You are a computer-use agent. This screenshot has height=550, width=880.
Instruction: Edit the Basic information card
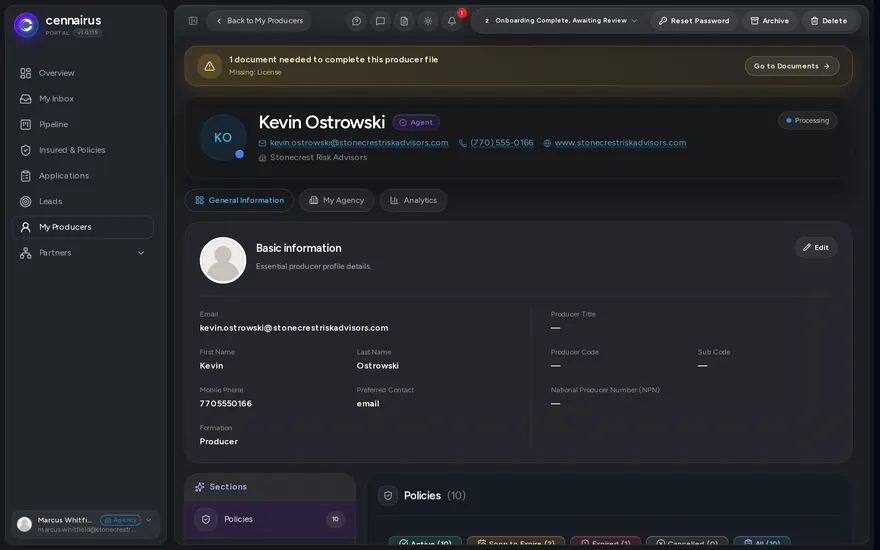tap(815, 248)
